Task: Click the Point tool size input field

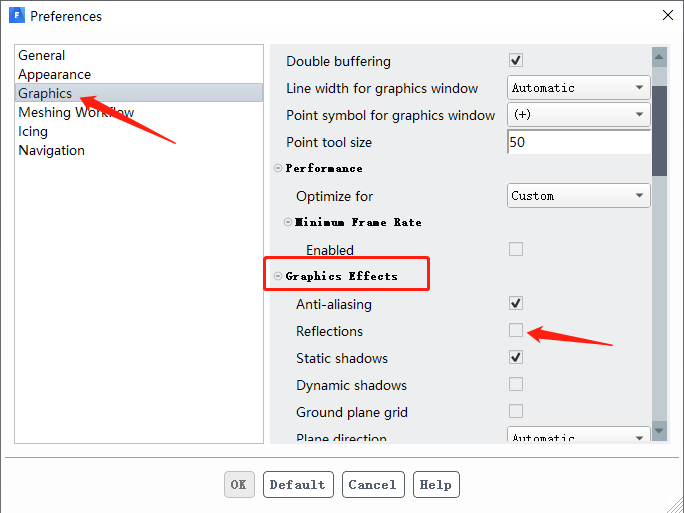Action: 579,142
